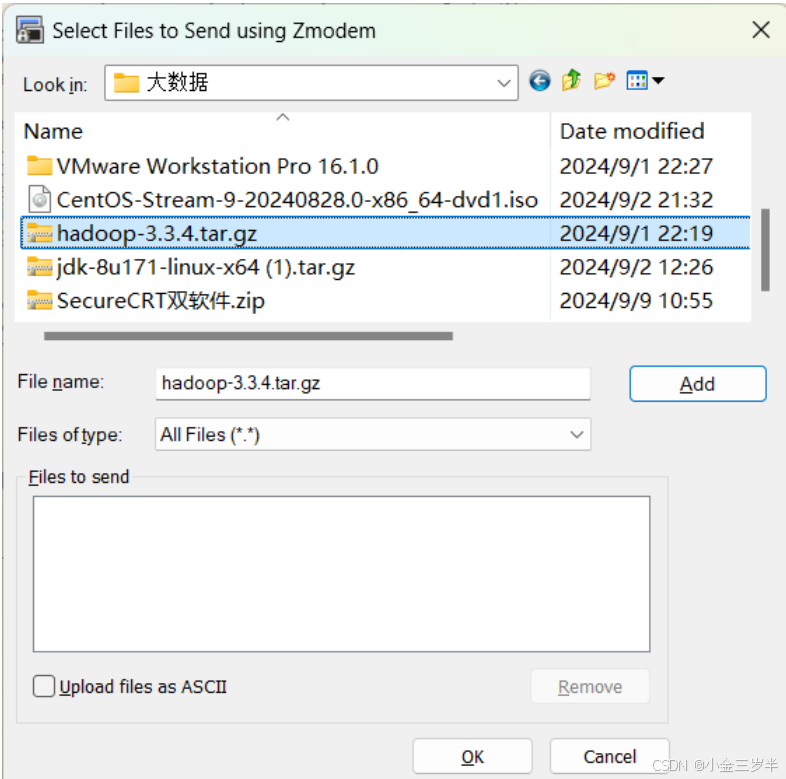Click the horizontal scrollbar under file list

(x=248, y=336)
